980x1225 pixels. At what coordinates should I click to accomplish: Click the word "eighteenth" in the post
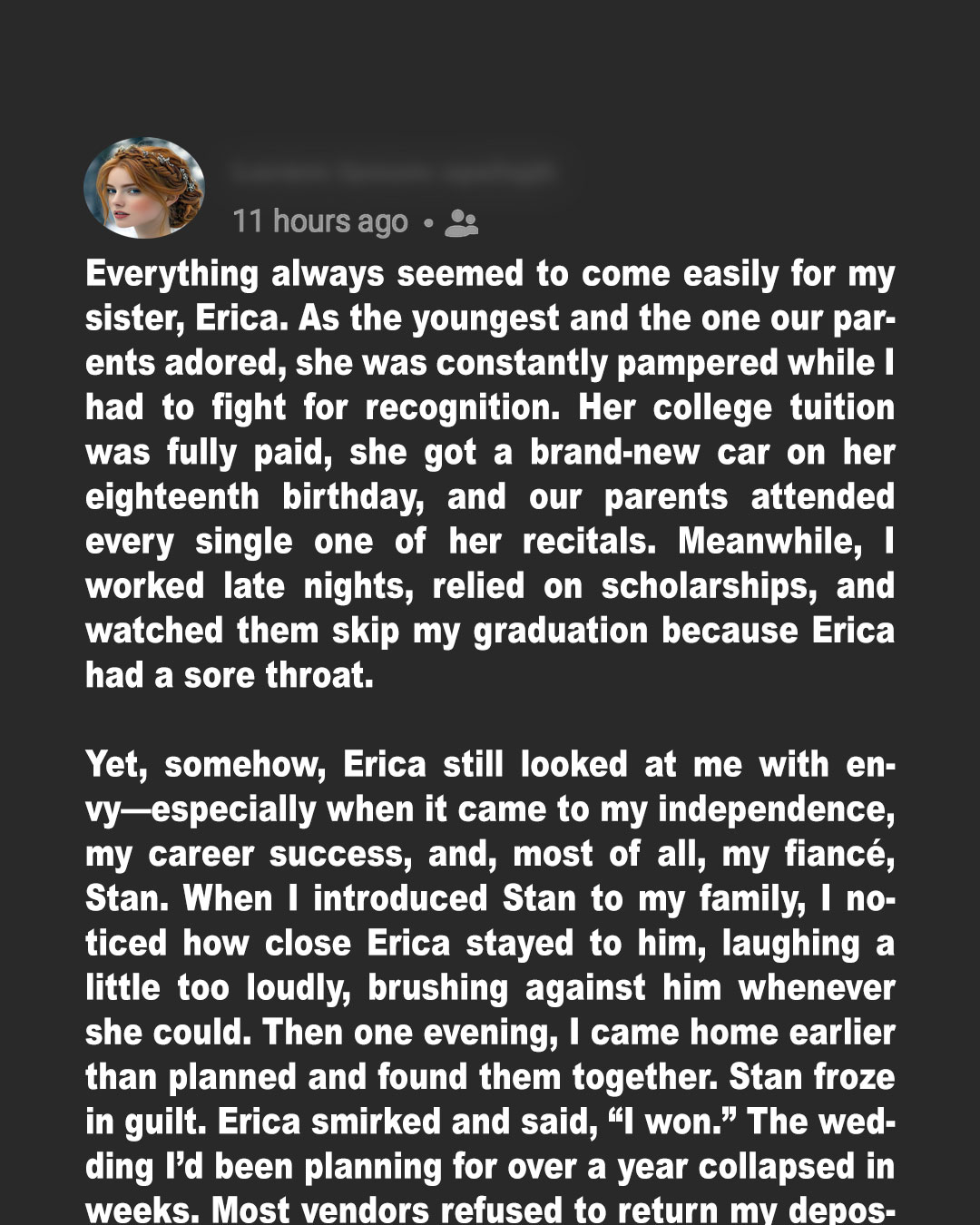(x=172, y=497)
